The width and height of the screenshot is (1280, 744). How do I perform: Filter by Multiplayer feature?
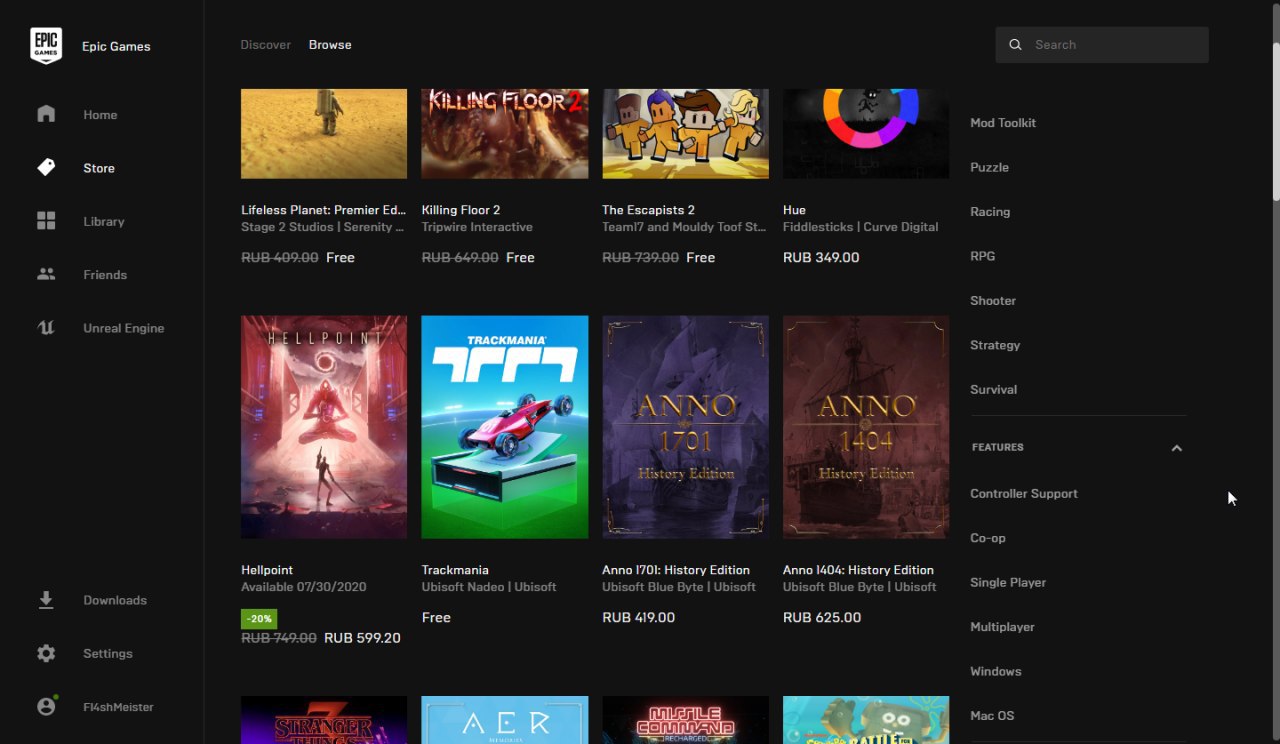(1002, 627)
